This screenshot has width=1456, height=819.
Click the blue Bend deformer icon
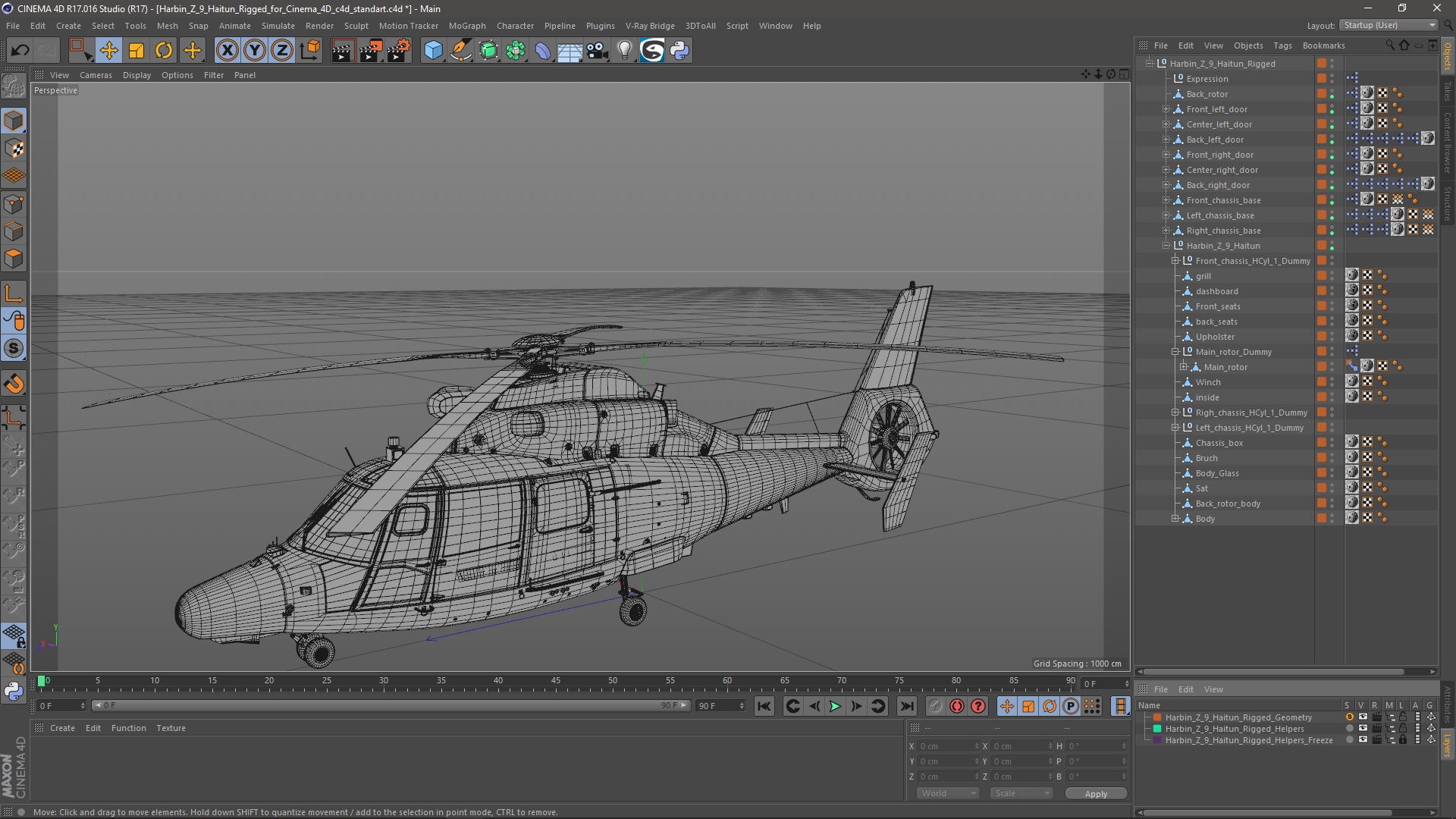click(543, 51)
